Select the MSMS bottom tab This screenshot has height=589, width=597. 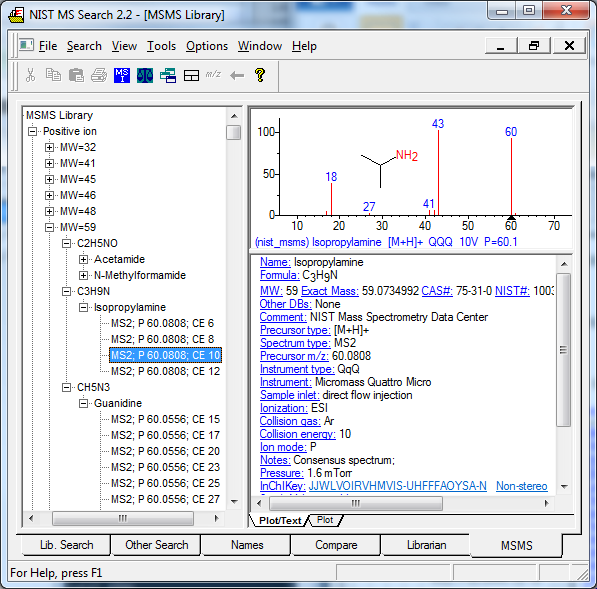coord(516,545)
